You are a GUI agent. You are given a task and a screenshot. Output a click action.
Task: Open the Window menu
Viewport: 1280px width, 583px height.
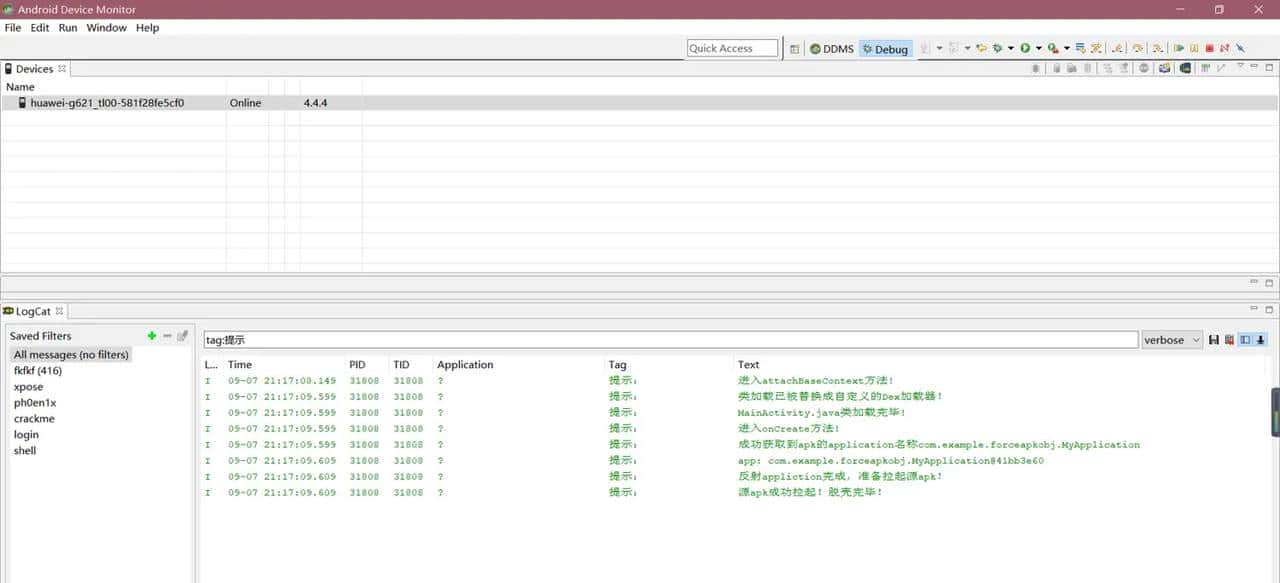(x=106, y=28)
